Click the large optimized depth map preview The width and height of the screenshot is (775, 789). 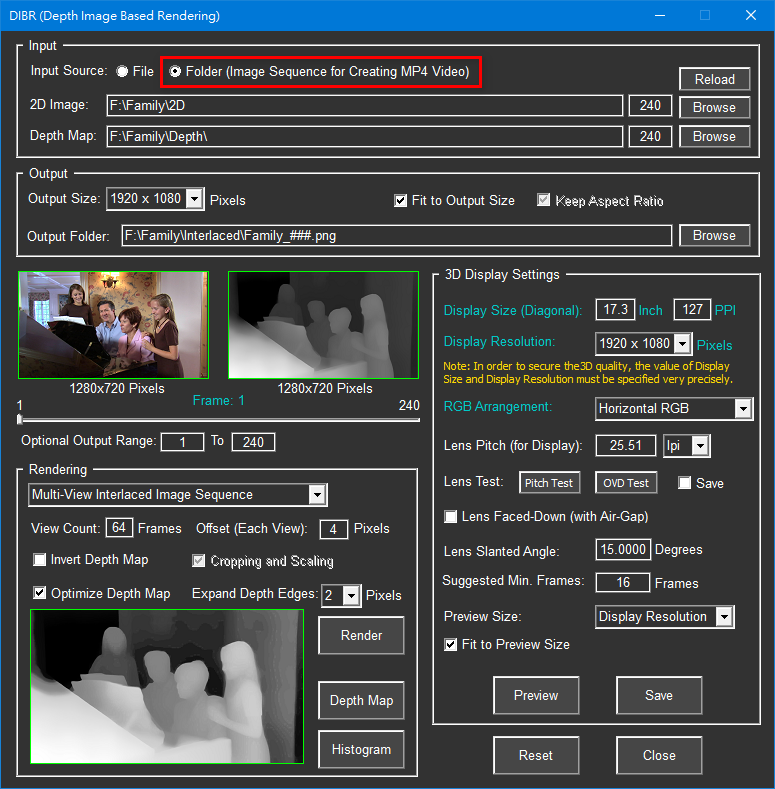click(x=167, y=687)
